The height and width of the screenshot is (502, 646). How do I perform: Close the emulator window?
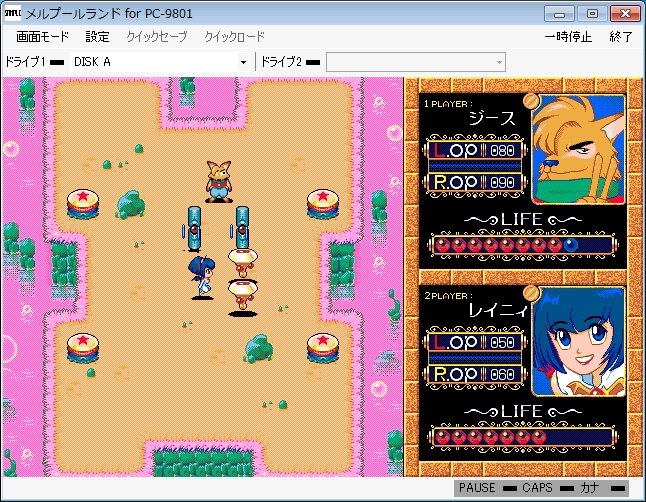(625, 14)
